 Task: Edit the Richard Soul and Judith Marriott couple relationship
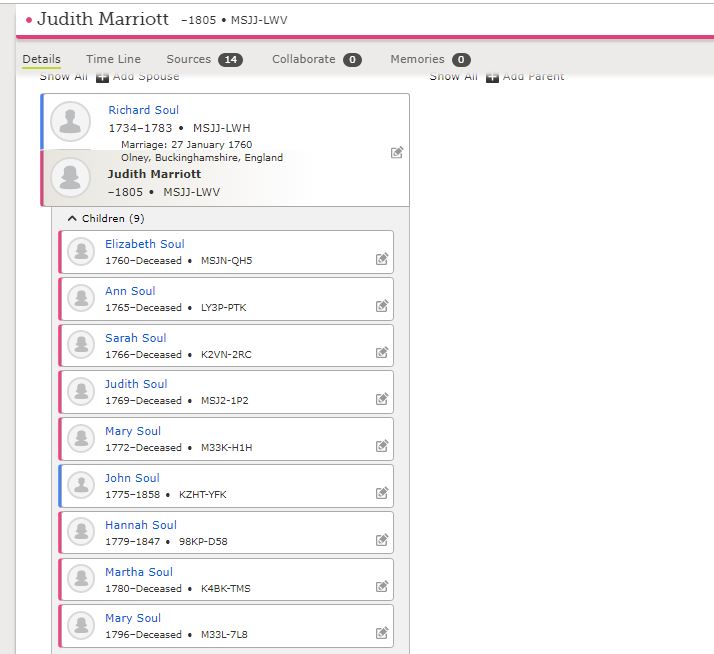tap(397, 152)
